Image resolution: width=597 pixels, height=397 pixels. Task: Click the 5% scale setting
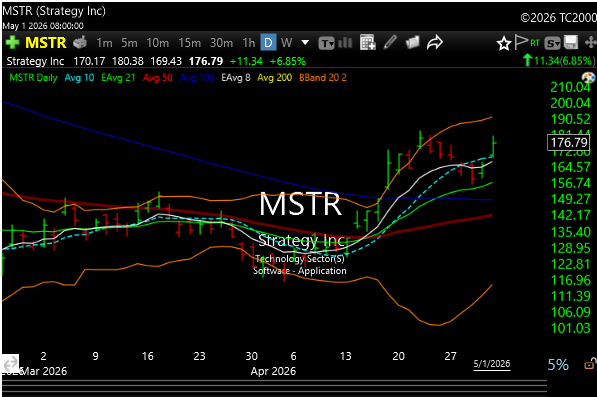click(558, 365)
